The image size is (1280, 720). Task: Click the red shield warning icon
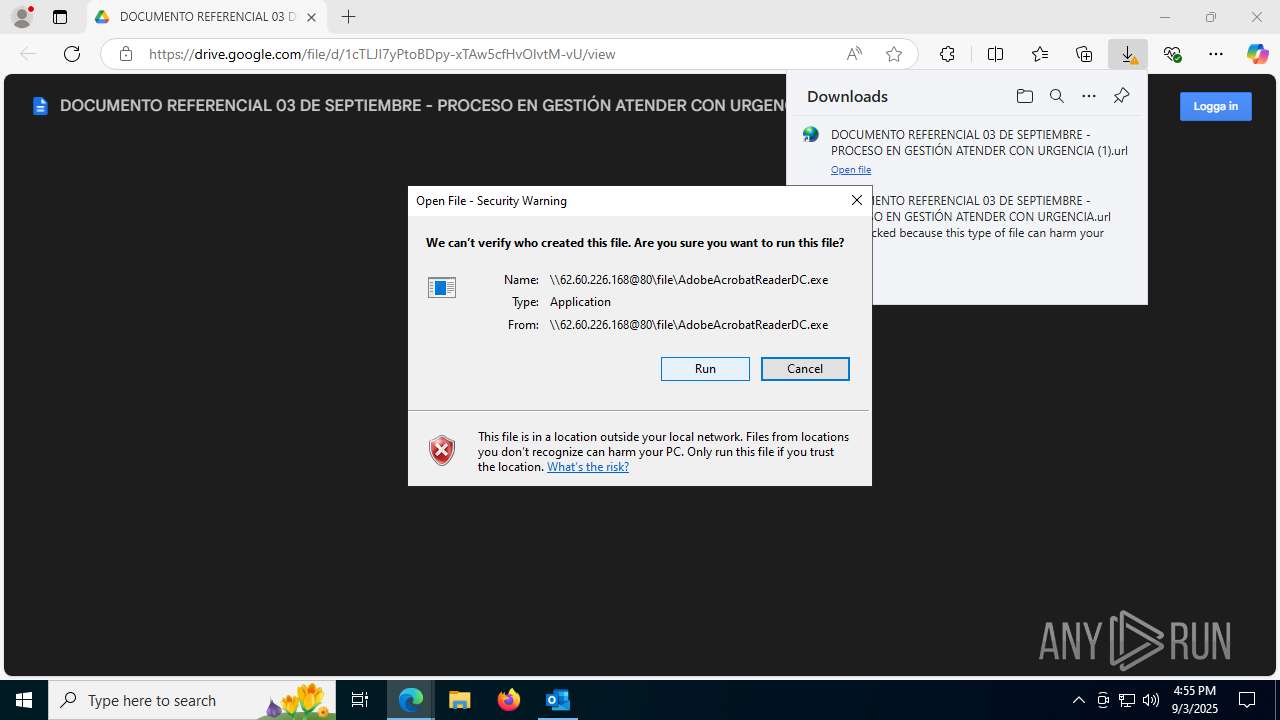442,450
